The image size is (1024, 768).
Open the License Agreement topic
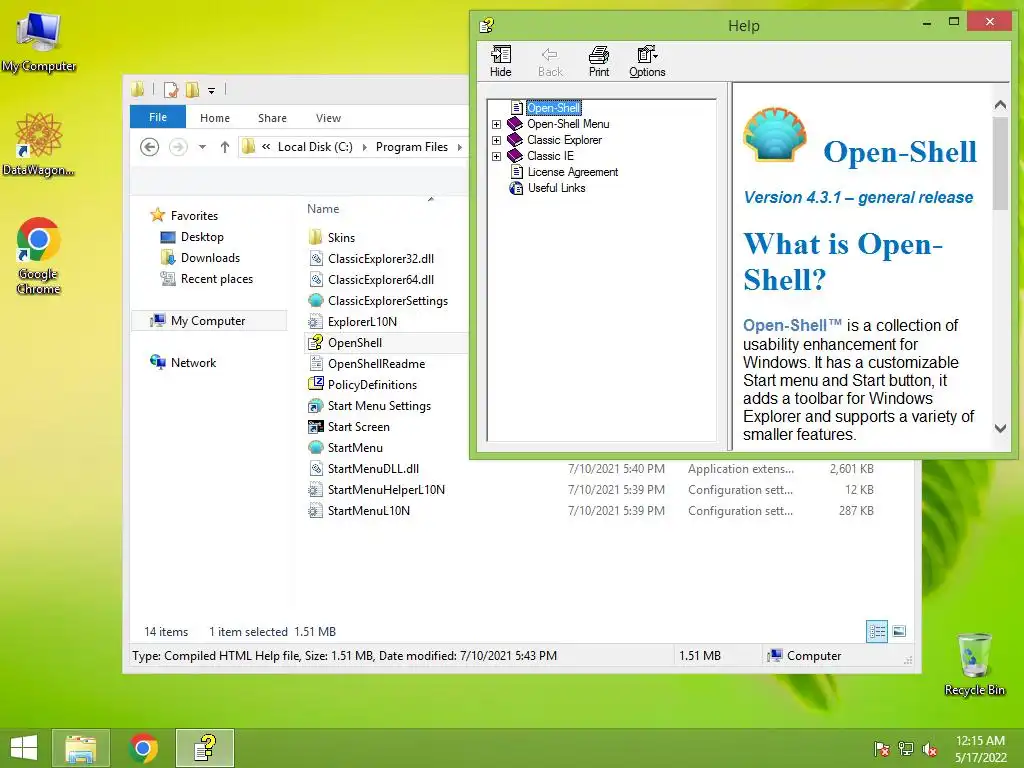pos(573,172)
